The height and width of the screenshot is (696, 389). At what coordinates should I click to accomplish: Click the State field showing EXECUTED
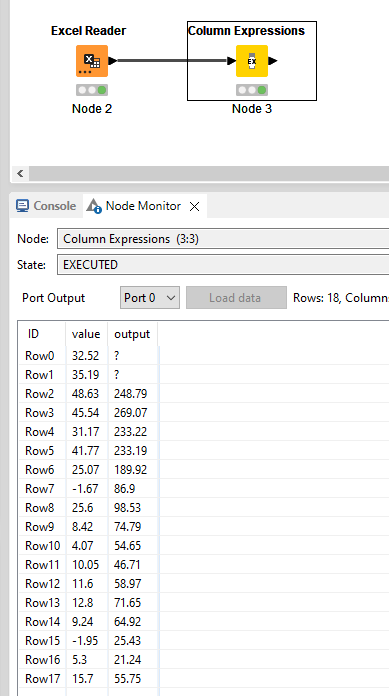pyautogui.click(x=223, y=265)
